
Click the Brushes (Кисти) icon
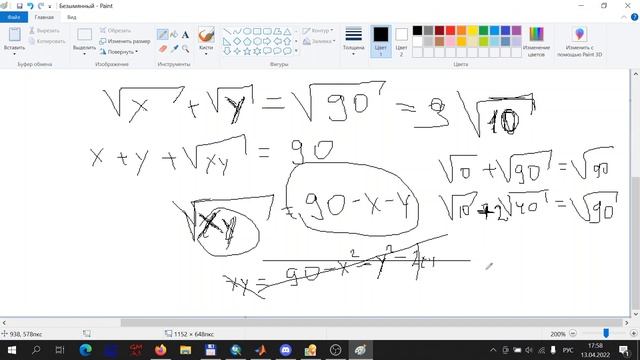(206, 35)
